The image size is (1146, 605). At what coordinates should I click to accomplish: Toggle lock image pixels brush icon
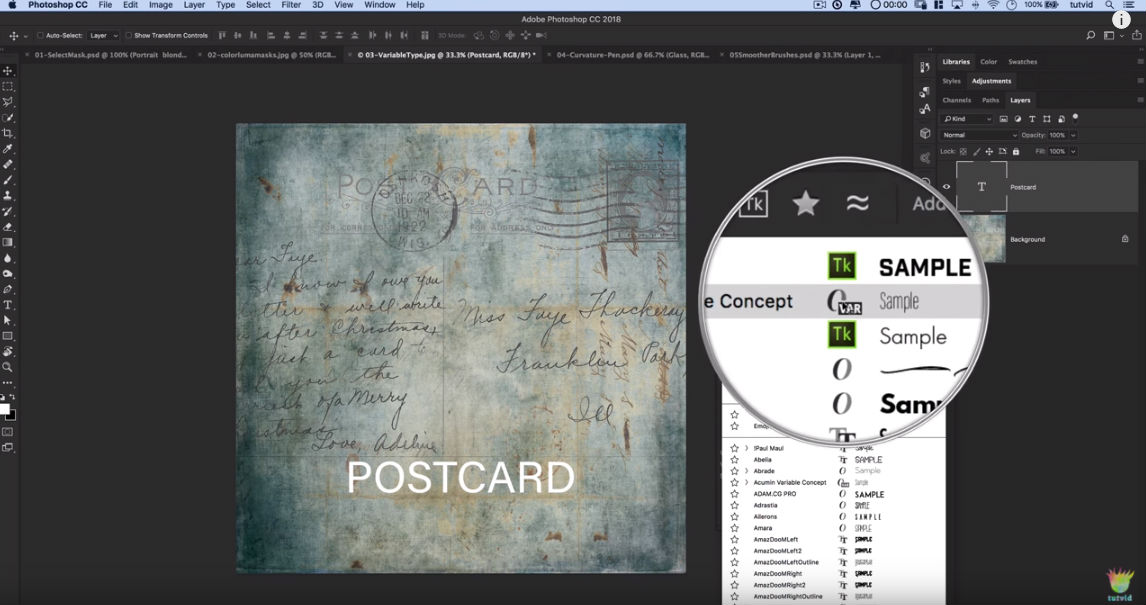pos(976,151)
